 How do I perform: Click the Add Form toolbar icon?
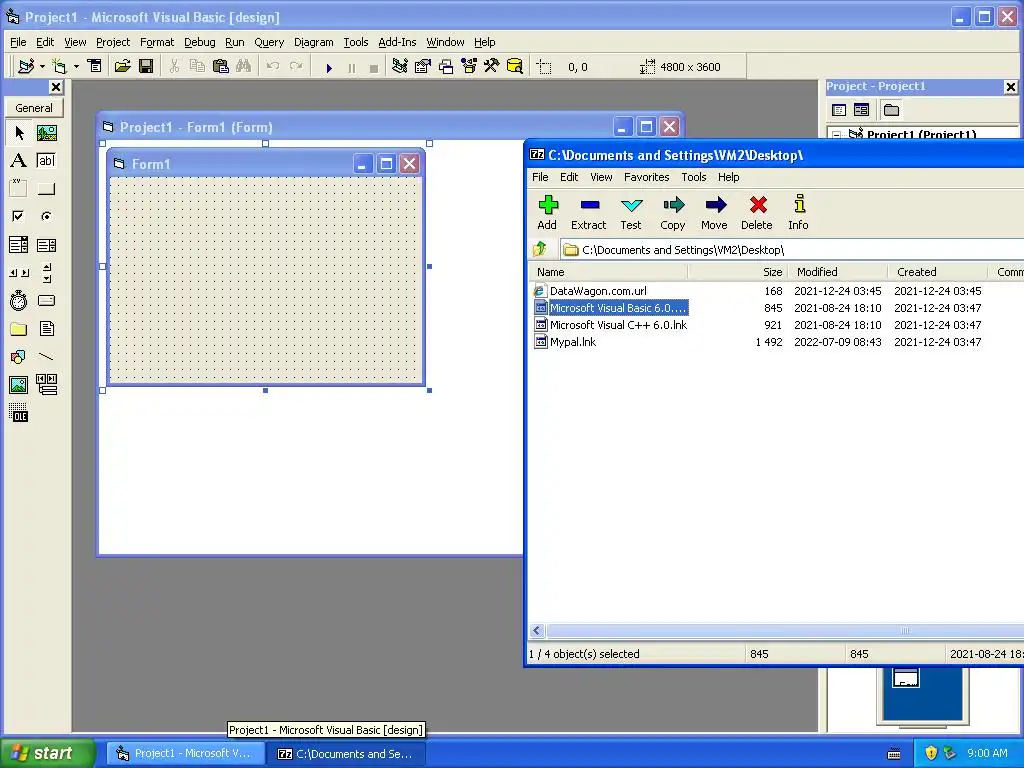click(59, 67)
